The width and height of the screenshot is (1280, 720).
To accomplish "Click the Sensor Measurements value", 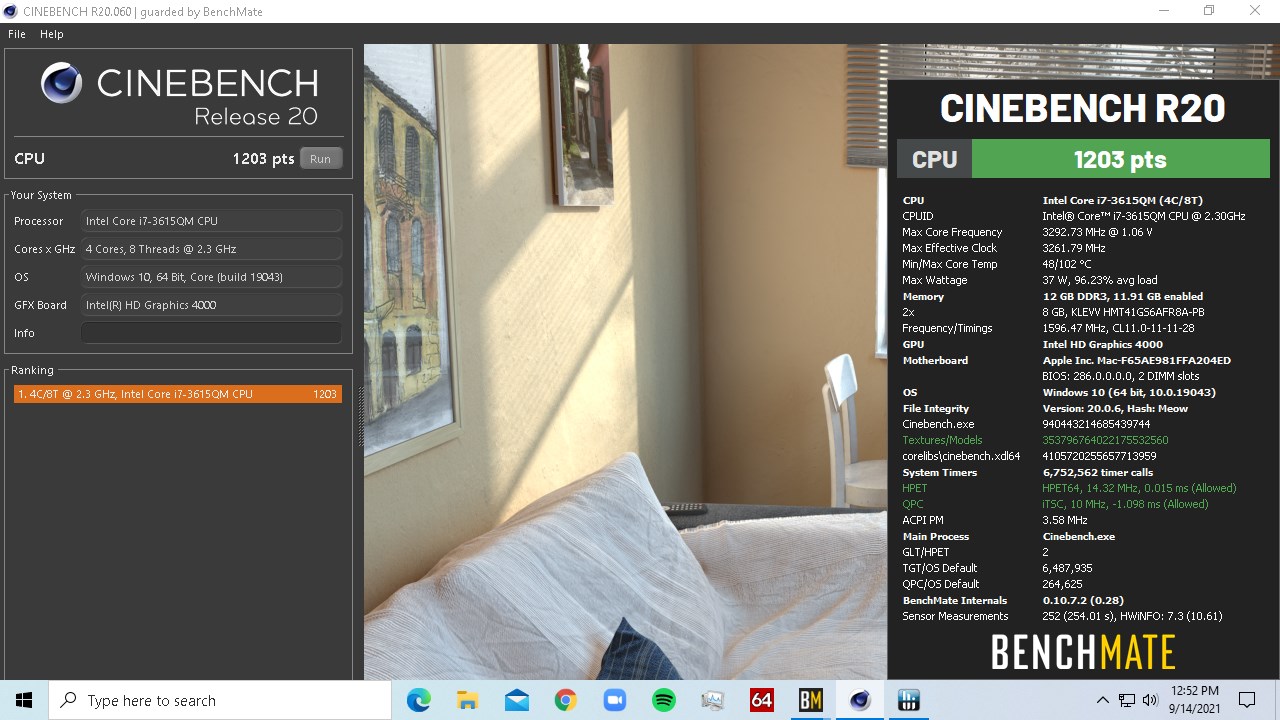I will tap(1132, 616).
